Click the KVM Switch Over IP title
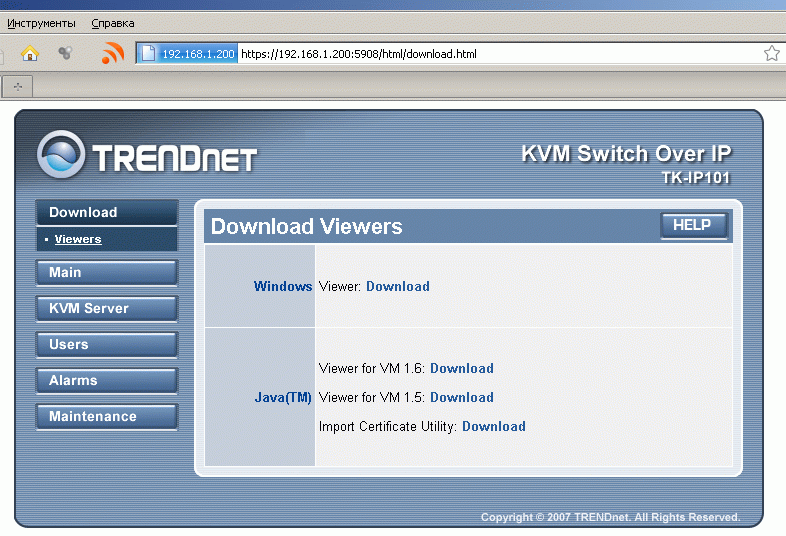The height and width of the screenshot is (536, 786). (626, 153)
